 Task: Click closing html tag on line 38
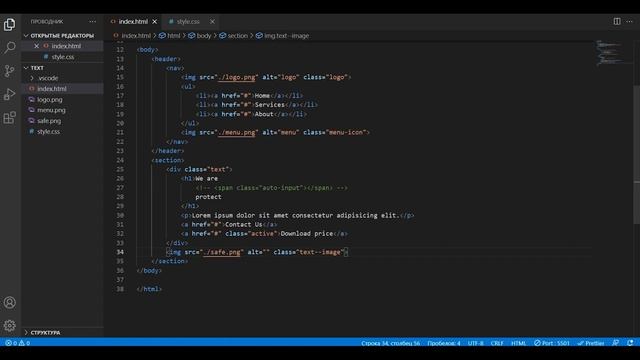149,289
